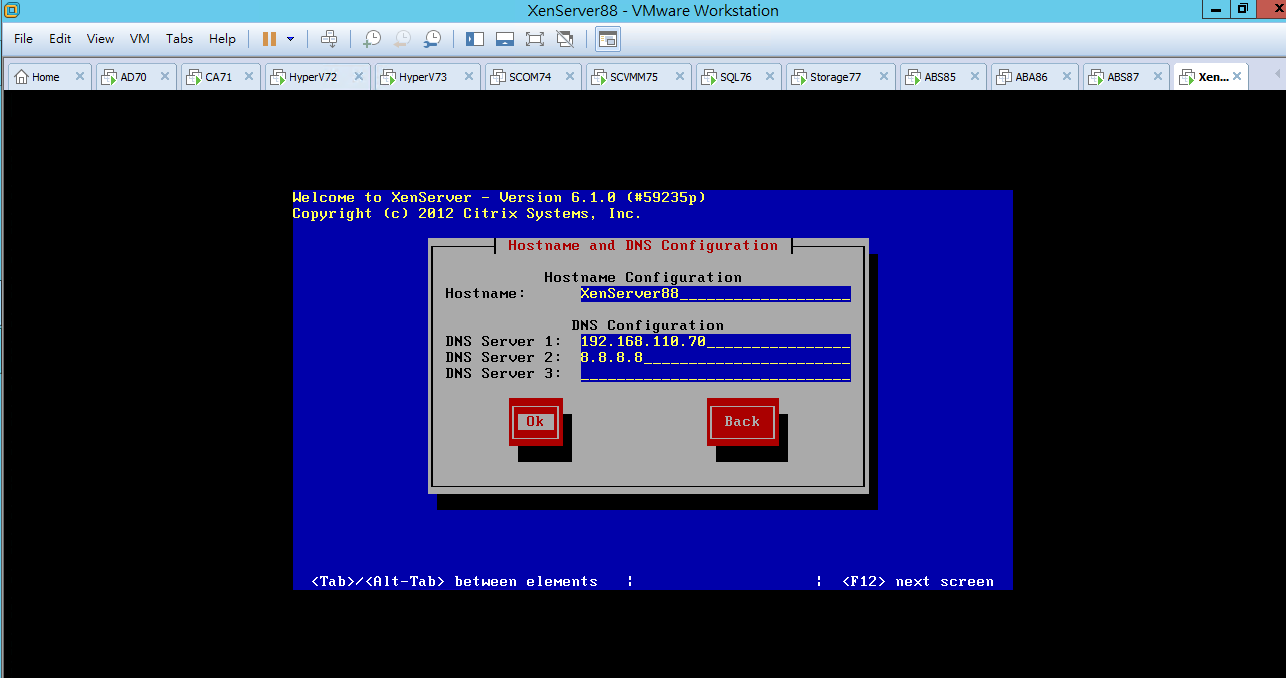The height and width of the screenshot is (678, 1286).
Task: Close the Home tab
Action: point(79,77)
